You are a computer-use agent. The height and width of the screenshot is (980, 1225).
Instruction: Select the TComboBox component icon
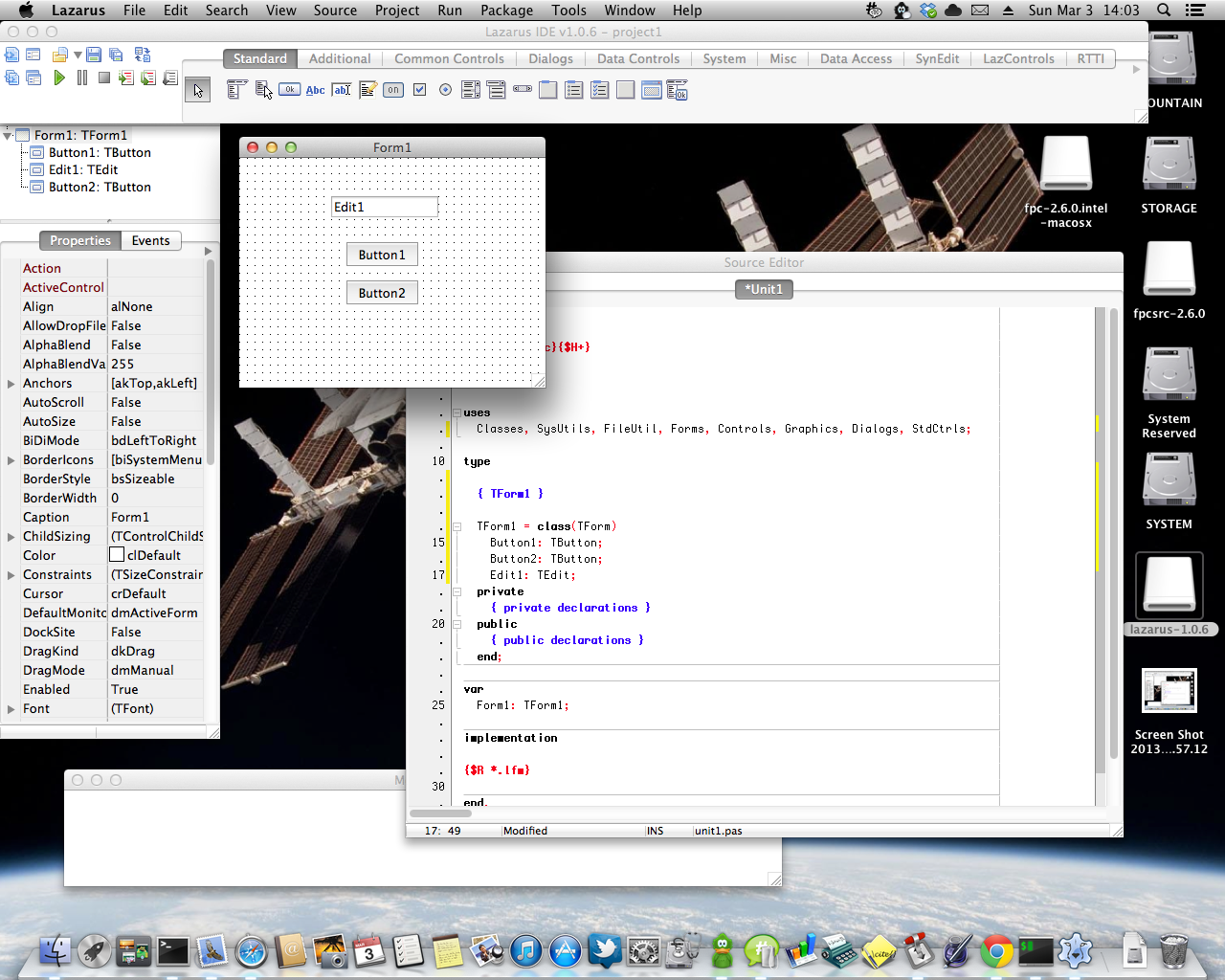[x=497, y=90]
